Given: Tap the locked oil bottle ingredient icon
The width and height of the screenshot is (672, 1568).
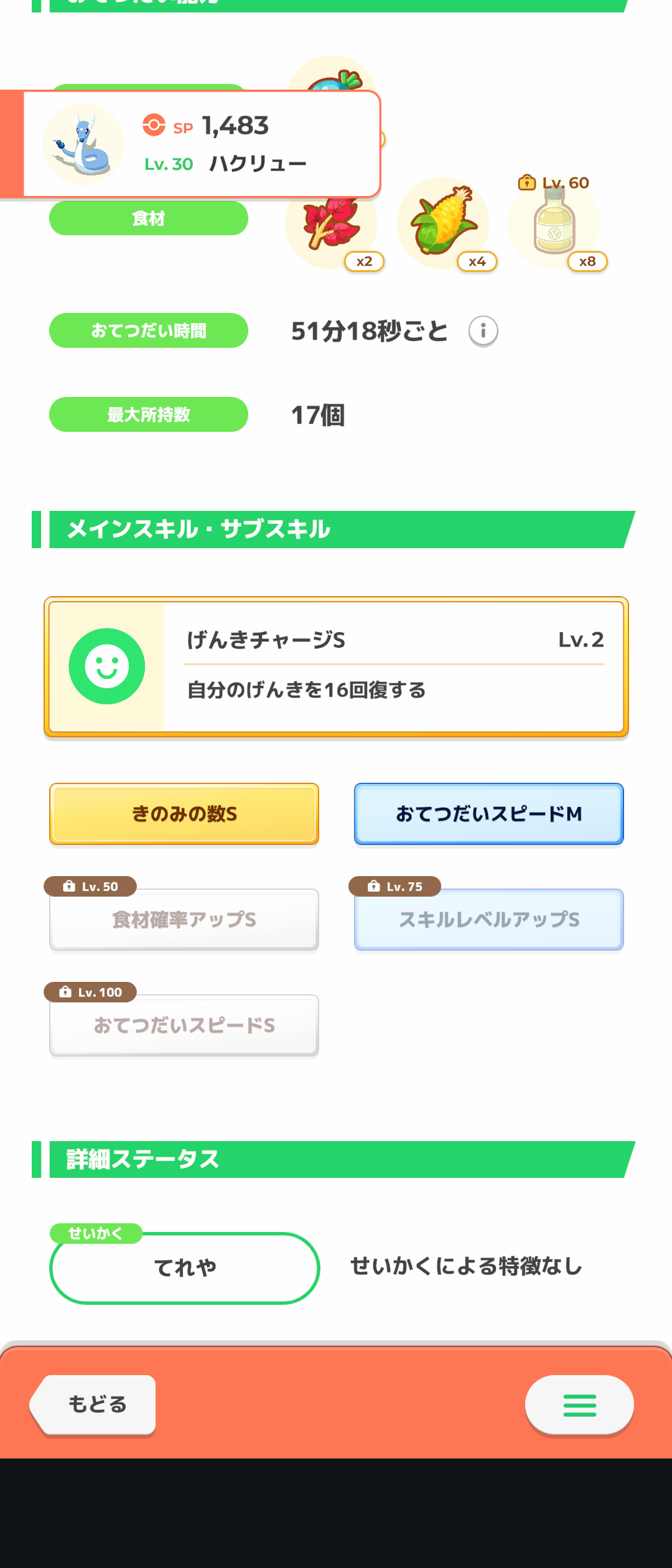Looking at the screenshot, I should [554, 223].
